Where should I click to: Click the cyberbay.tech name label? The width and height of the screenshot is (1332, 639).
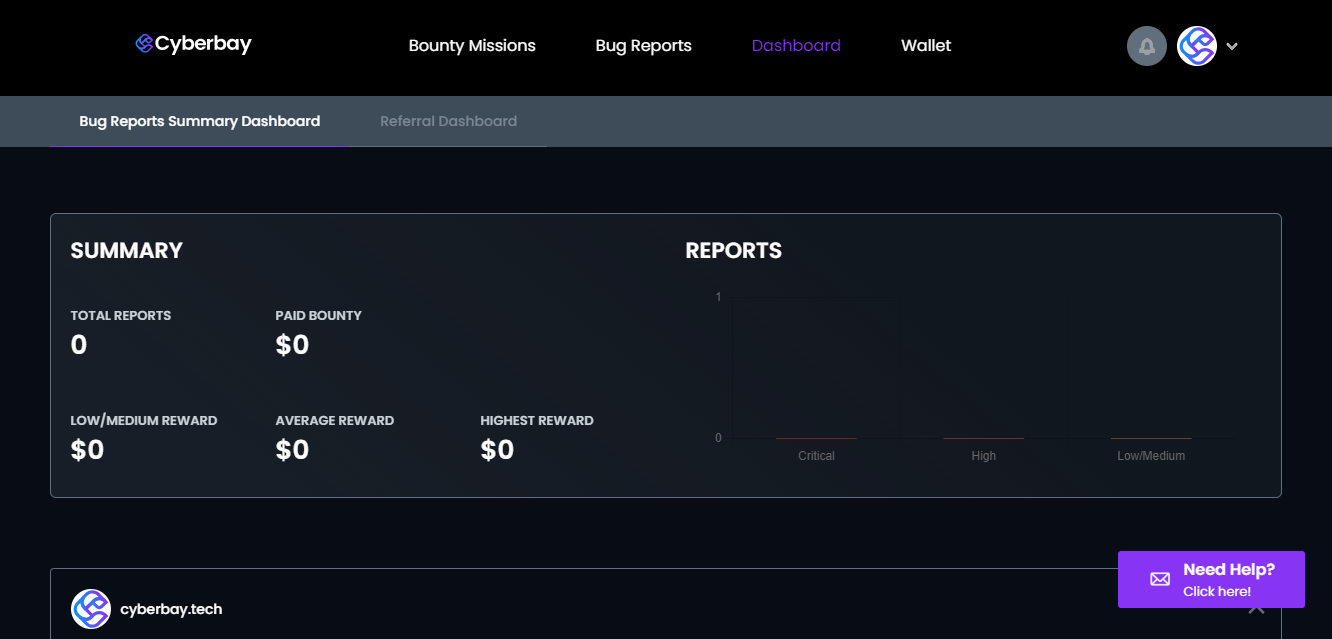(x=171, y=609)
